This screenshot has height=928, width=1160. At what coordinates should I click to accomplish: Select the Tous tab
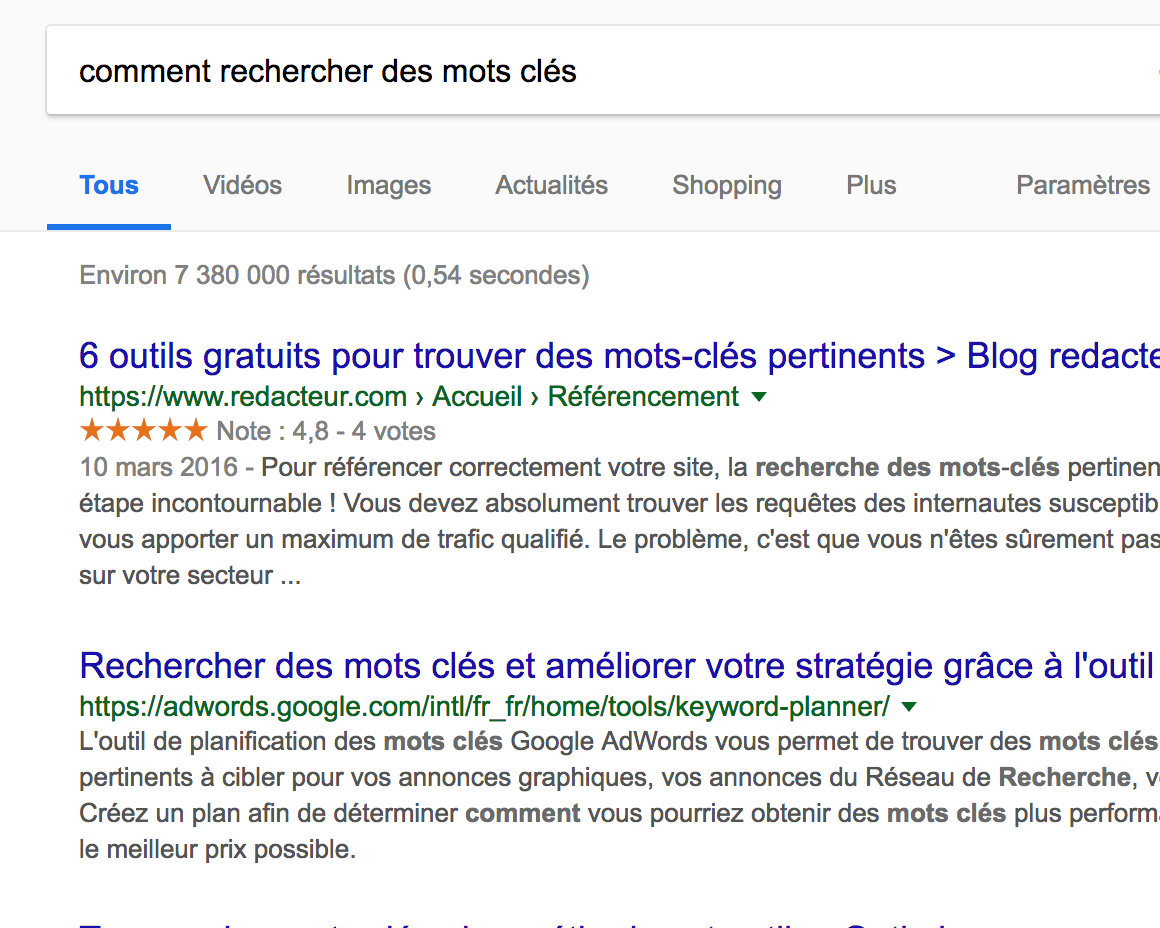coord(109,186)
